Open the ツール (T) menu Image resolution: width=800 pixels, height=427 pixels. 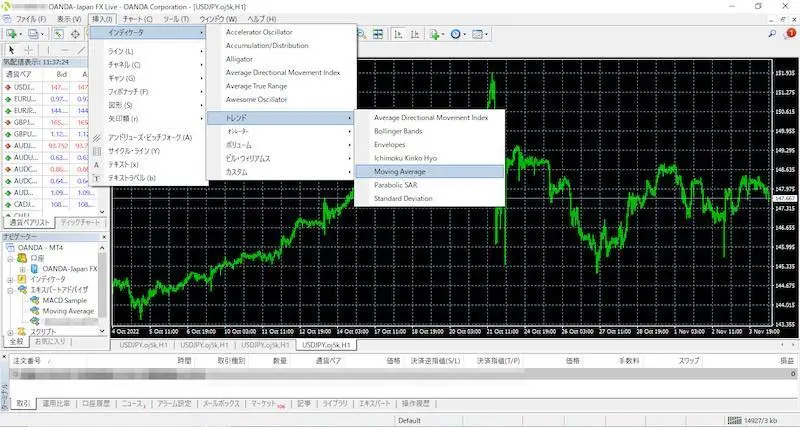[176, 19]
